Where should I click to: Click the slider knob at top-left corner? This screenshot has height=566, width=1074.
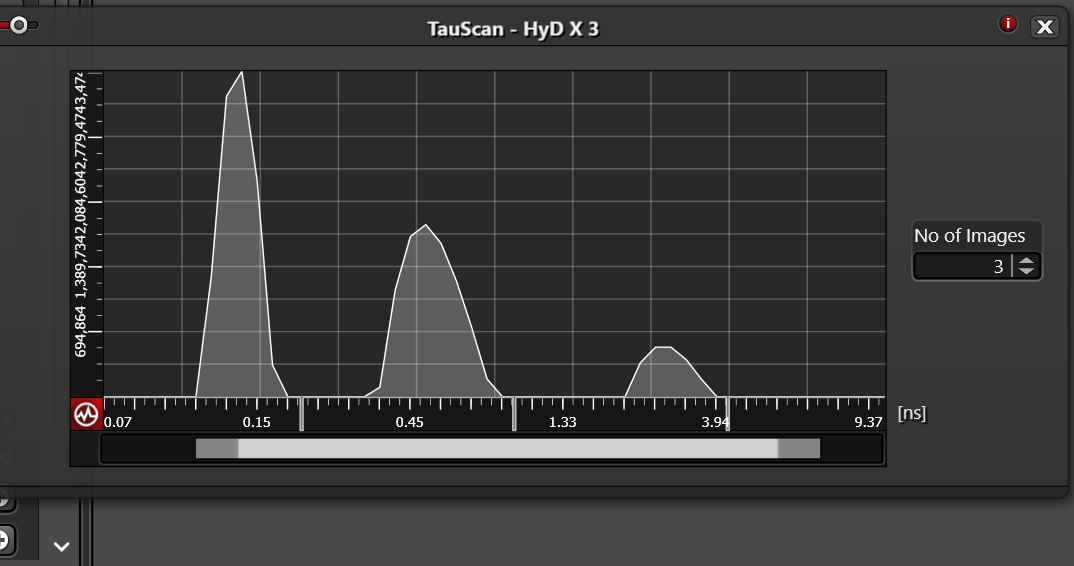point(18,25)
